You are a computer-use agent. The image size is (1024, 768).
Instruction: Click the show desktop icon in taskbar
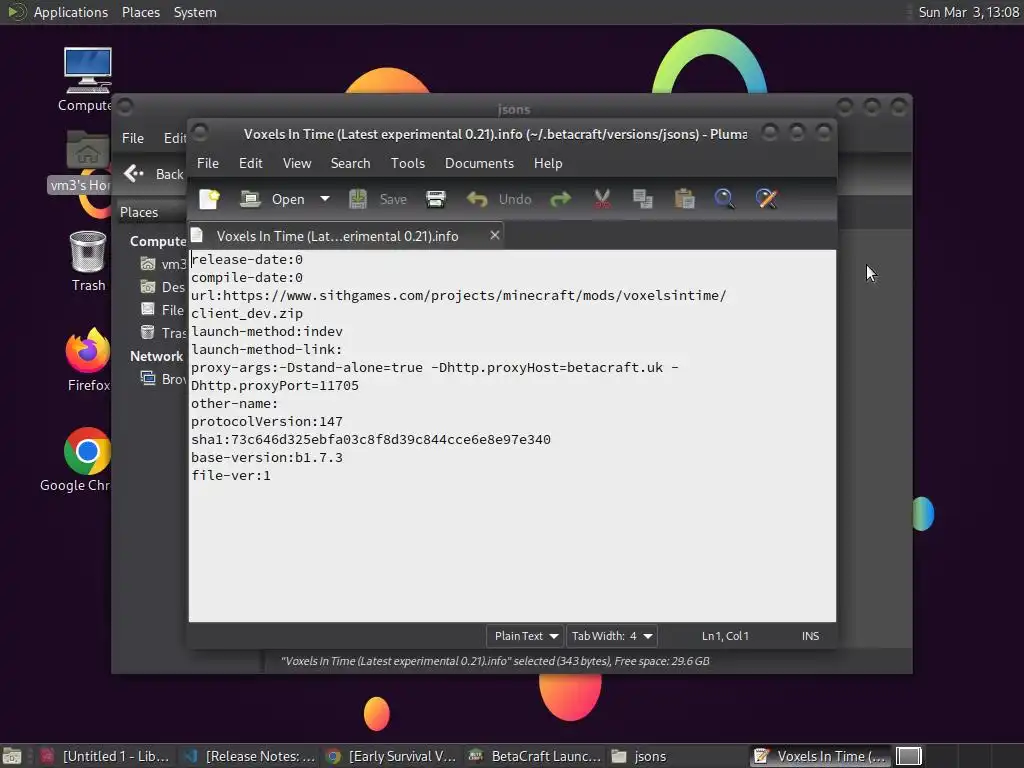coord(12,756)
